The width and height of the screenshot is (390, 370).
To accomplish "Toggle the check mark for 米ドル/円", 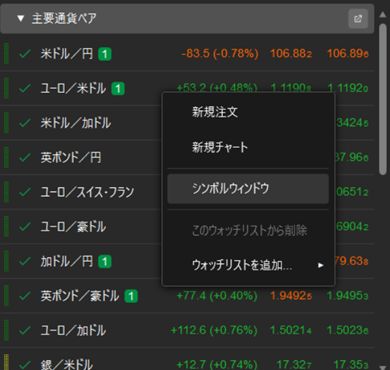I will 25,53.
